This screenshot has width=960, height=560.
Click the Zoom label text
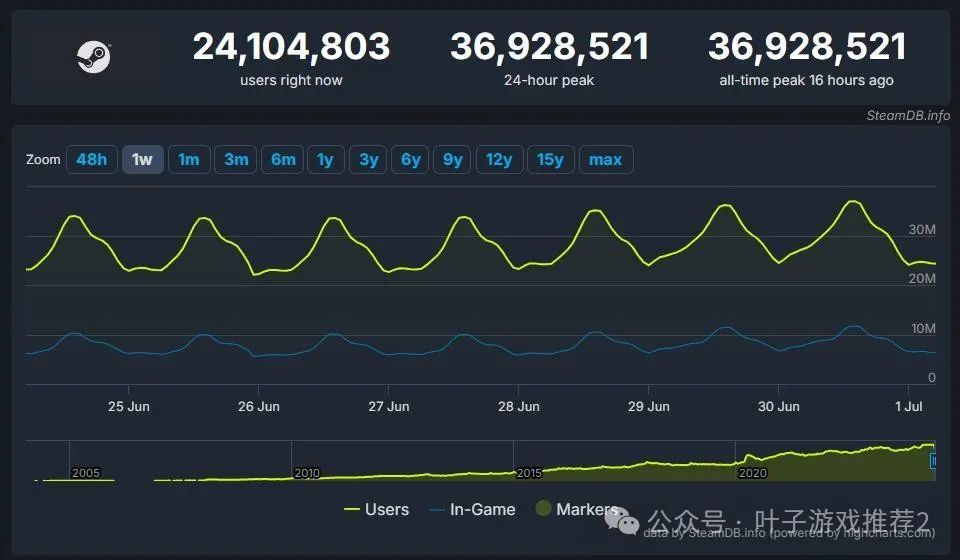click(43, 160)
